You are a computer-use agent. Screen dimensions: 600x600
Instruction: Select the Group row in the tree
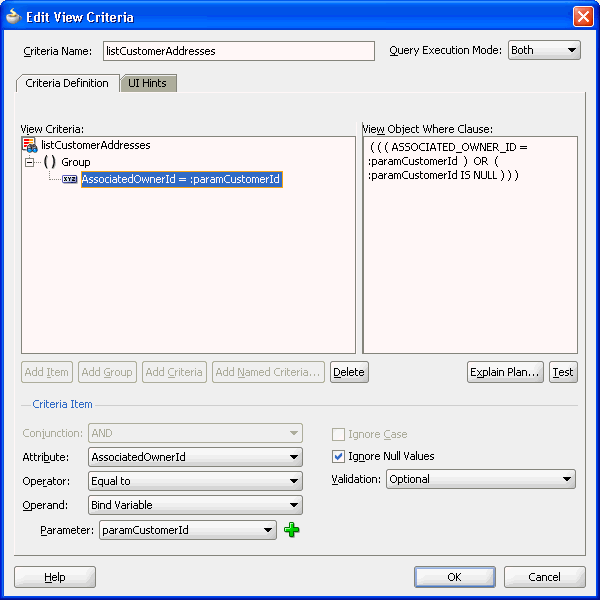[76, 162]
